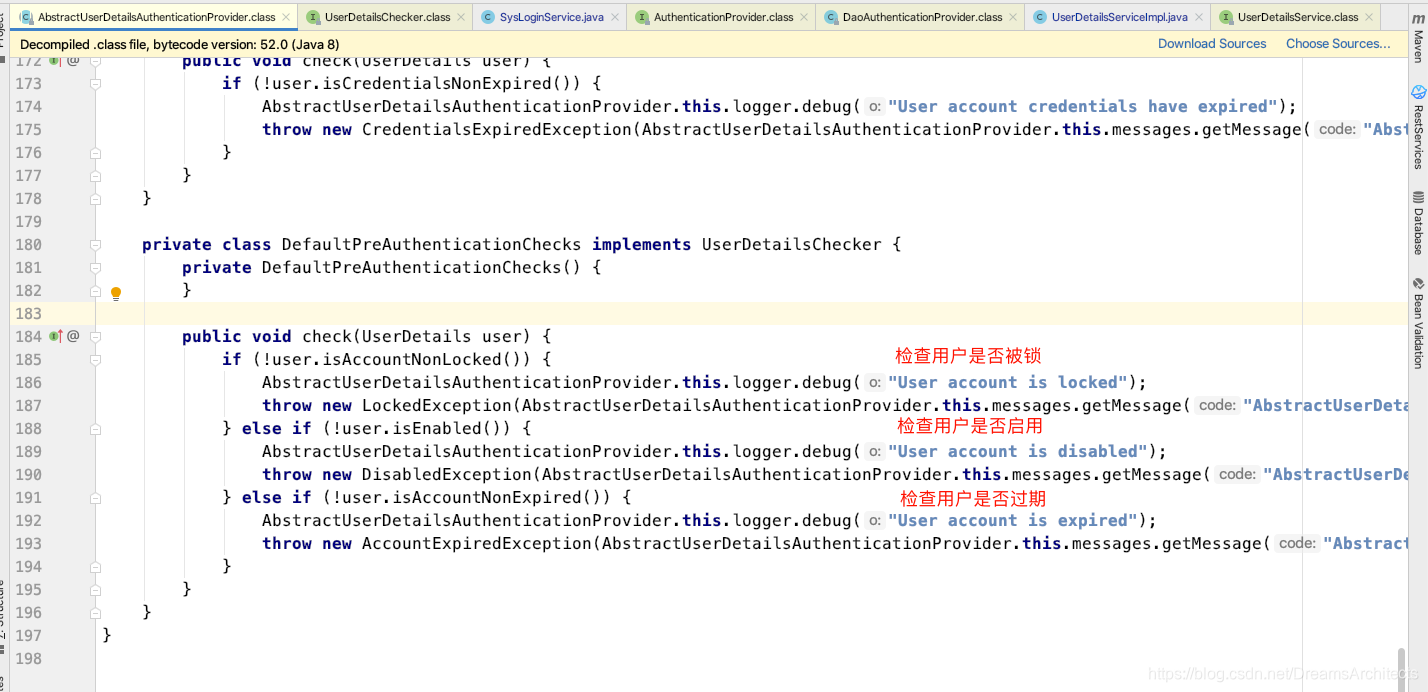Click the Choose Sources... link
This screenshot has width=1428, height=692.
(x=1338, y=43)
